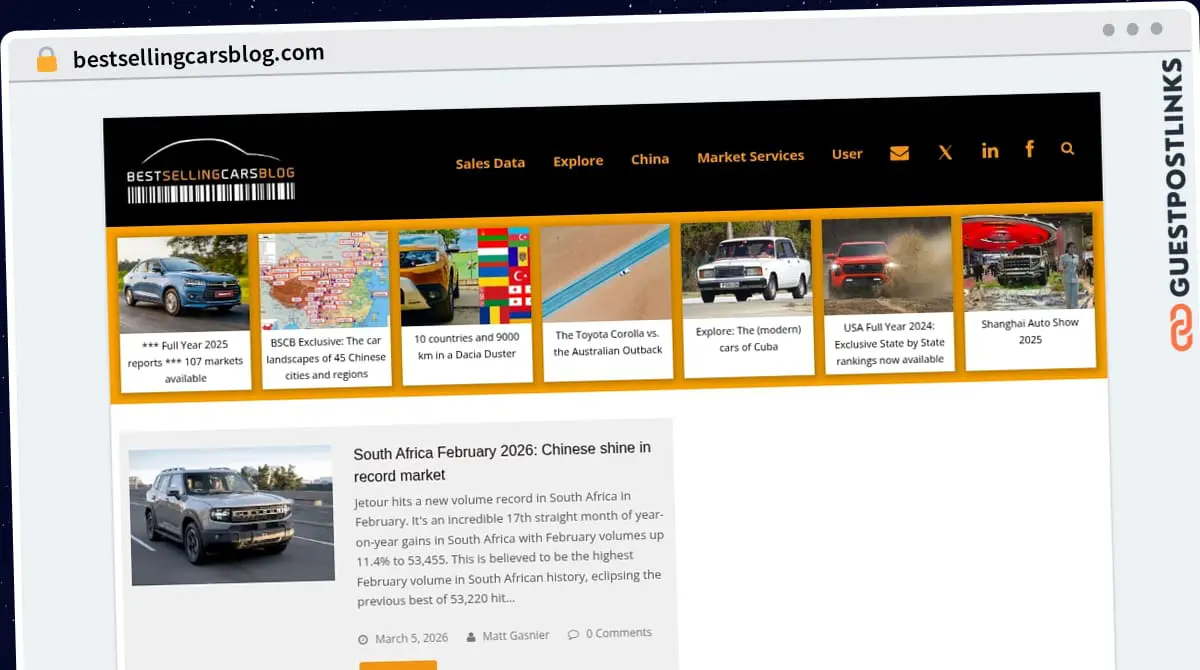1200x670 pixels.
Task: Open '10 countries and 9000 km' caption
Action: tap(467, 346)
